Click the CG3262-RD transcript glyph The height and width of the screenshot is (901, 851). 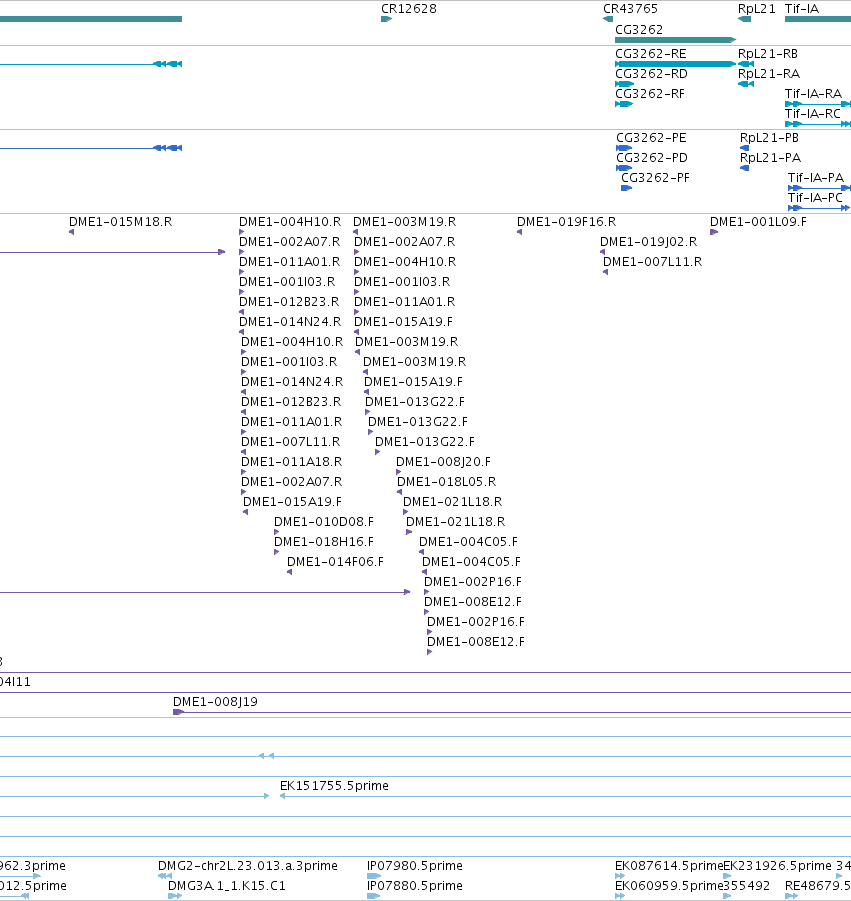point(625,84)
